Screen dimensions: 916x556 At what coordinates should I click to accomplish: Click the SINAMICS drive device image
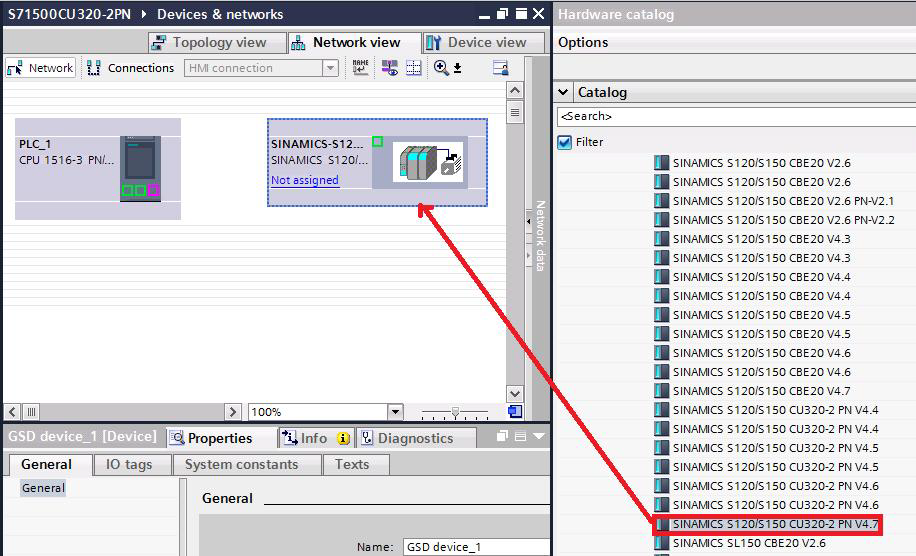[x=429, y=162]
